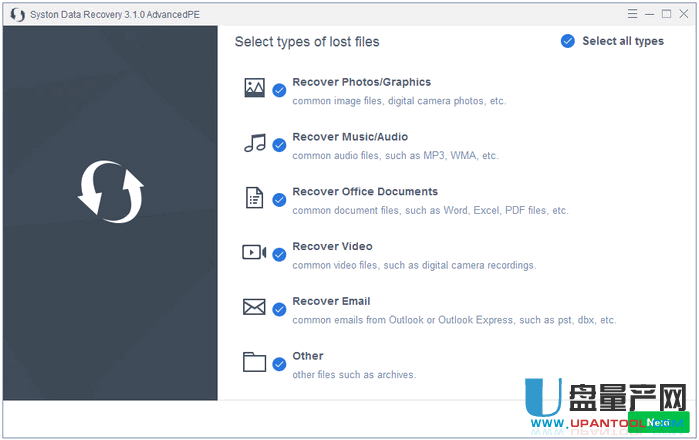Image resolution: width=699 pixels, height=440 pixels.
Task: Disable the Recover Video checkbox
Action: point(279,255)
